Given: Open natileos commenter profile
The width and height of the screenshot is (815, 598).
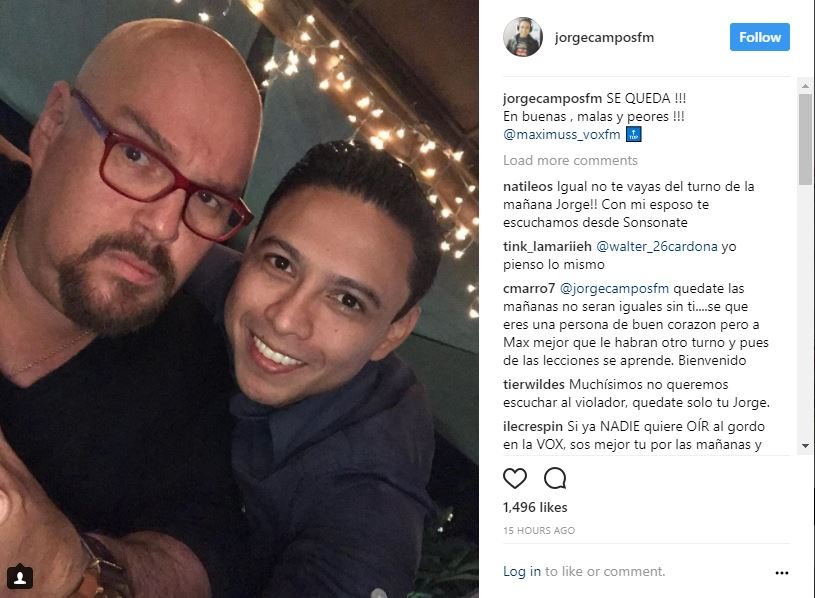Looking at the screenshot, I should tap(528, 187).
